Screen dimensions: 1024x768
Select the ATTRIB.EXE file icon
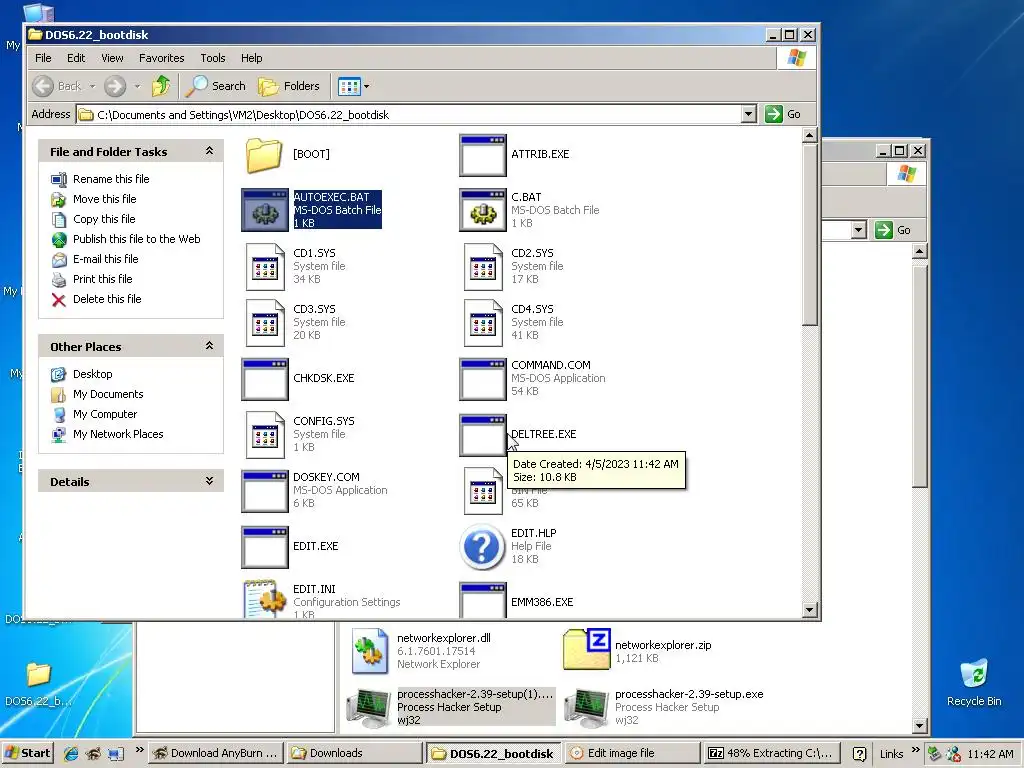[483, 155]
